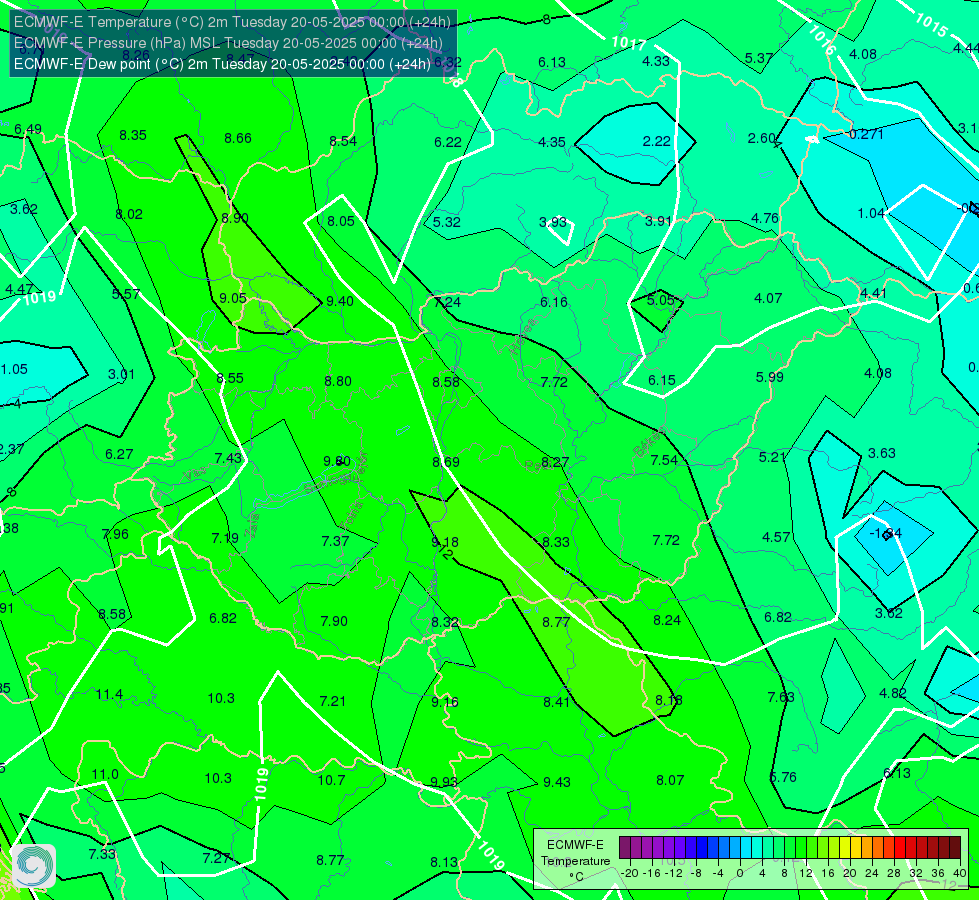This screenshot has height=900, width=979.
Task: Click the 3.63 value on the map
Action: [x=882, y=453]
